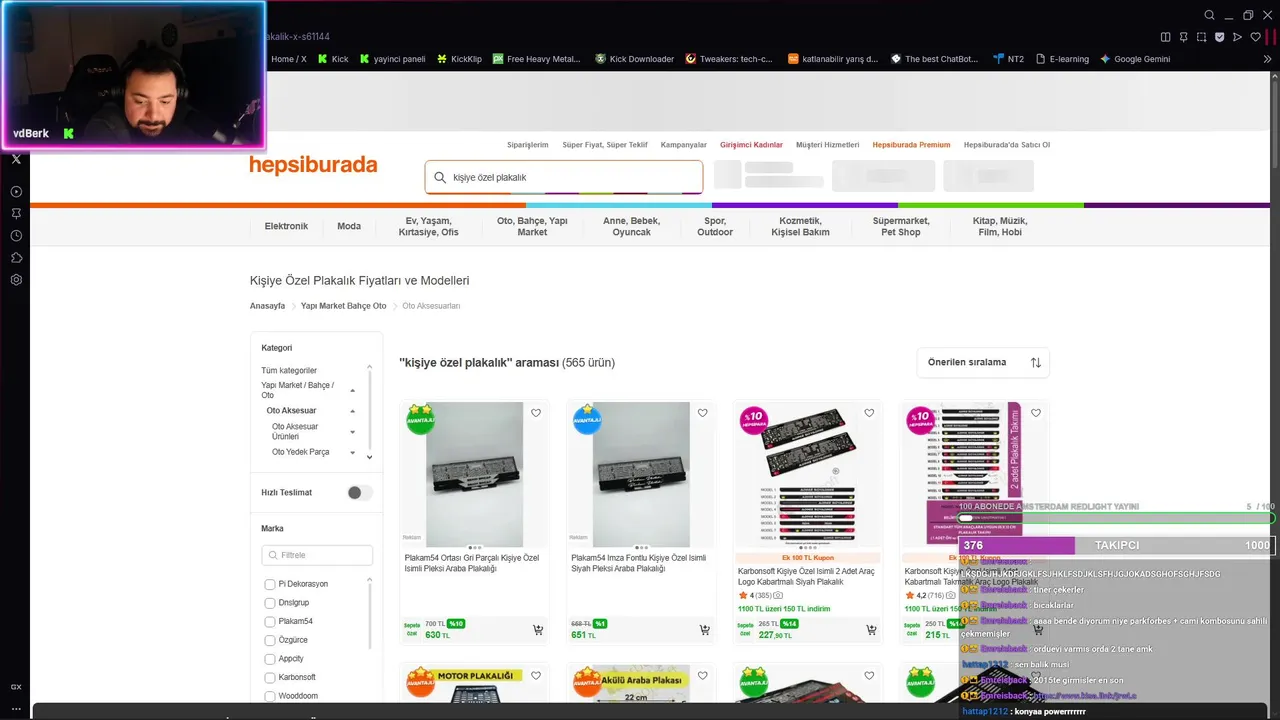Click the search magnifier in Hepsiburada search box
Viewport: 1280px width, 720px height.
click(x=440, y=177)
